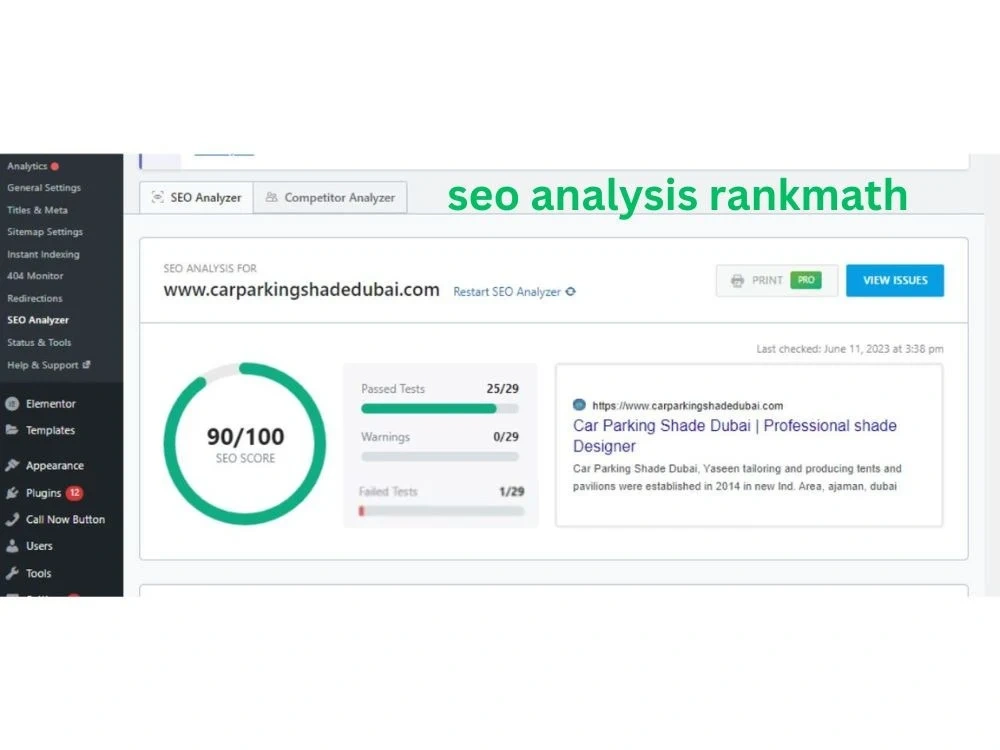Switch to SEO Analyzer tab
This screenshot has height=750, width=1000.
tap(196, 198)
